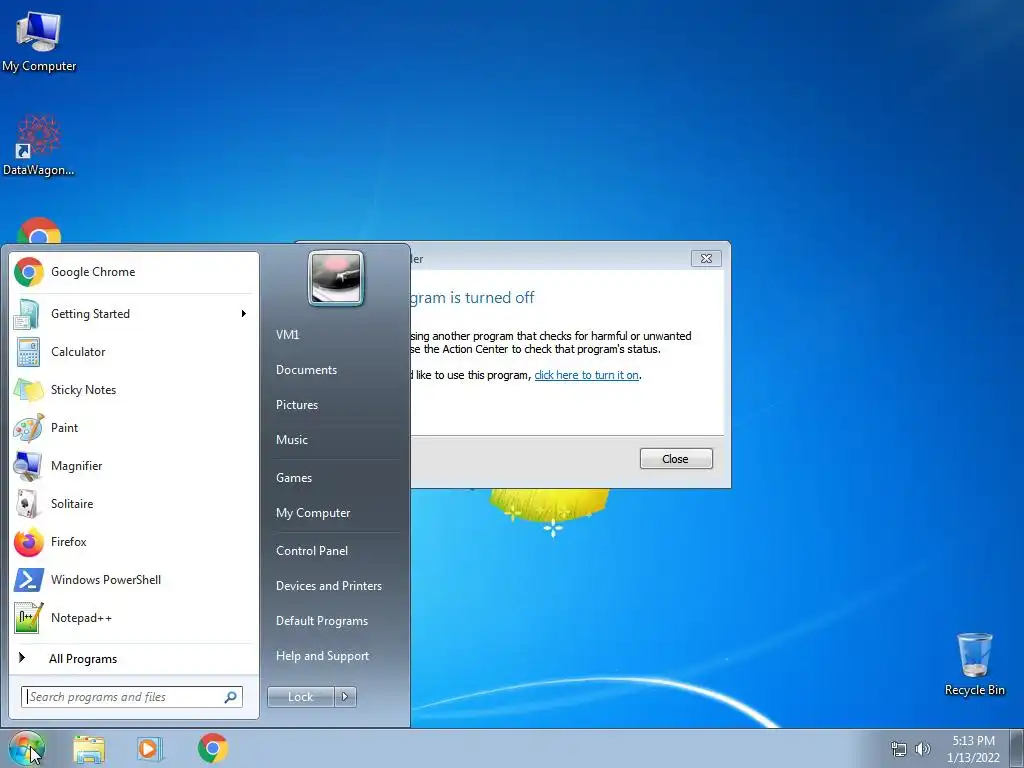
Task: Click the network tray icon
Action: coord(899,749)
